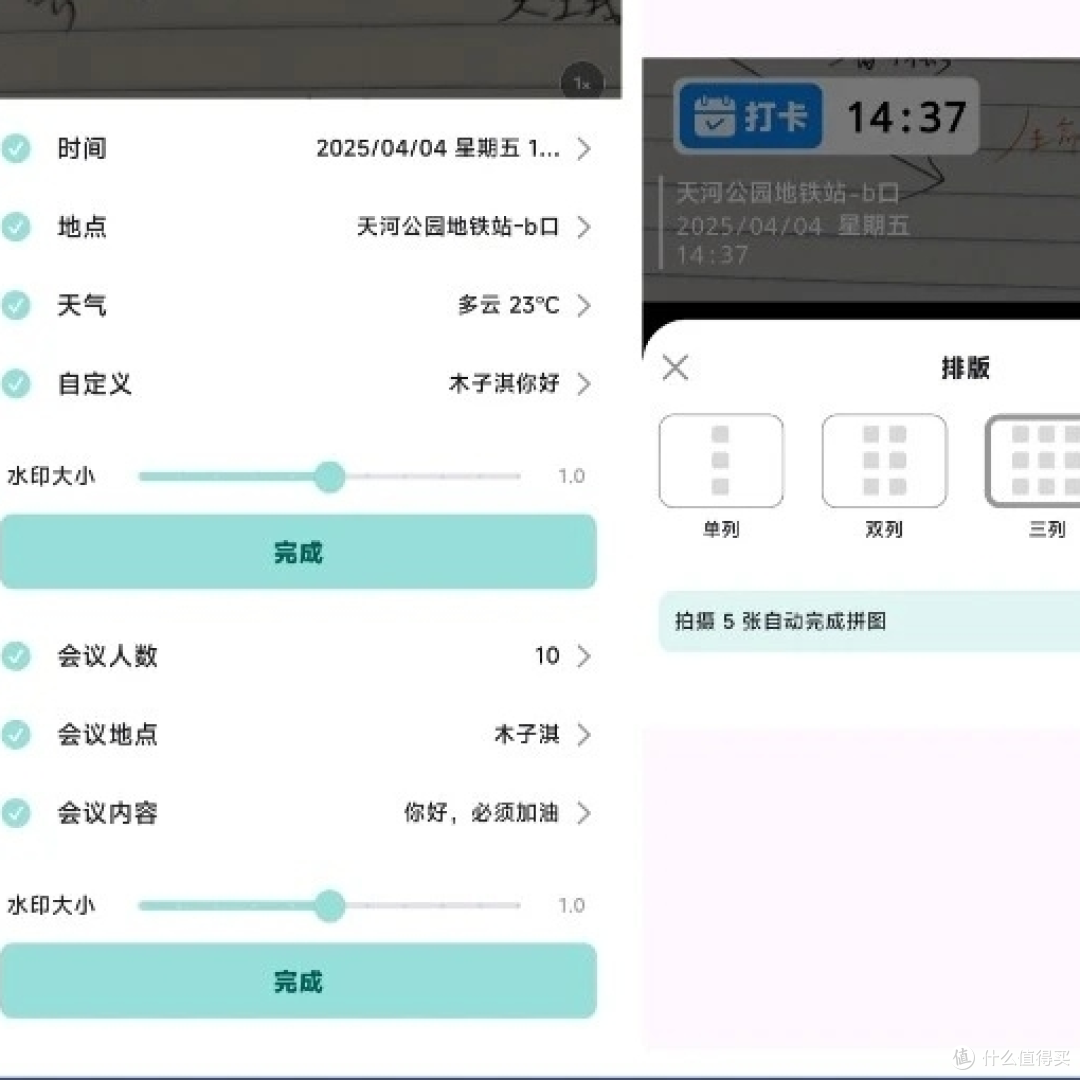This screenshot has height=1080, width=1080.
Task: Open the 自定义 row chevron
Action: tap(583, 384)
